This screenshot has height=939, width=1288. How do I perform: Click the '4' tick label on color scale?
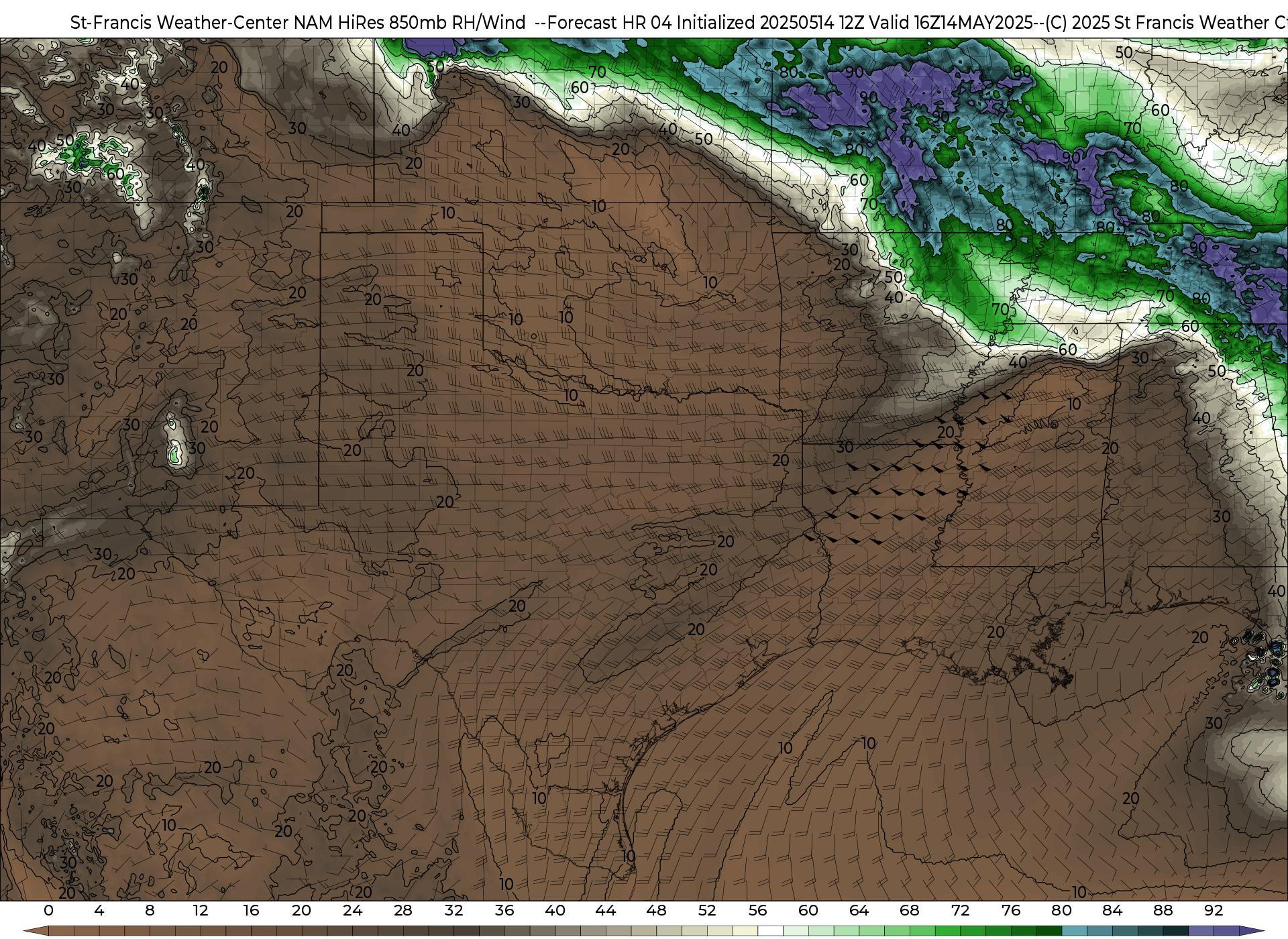coord(99,910)
